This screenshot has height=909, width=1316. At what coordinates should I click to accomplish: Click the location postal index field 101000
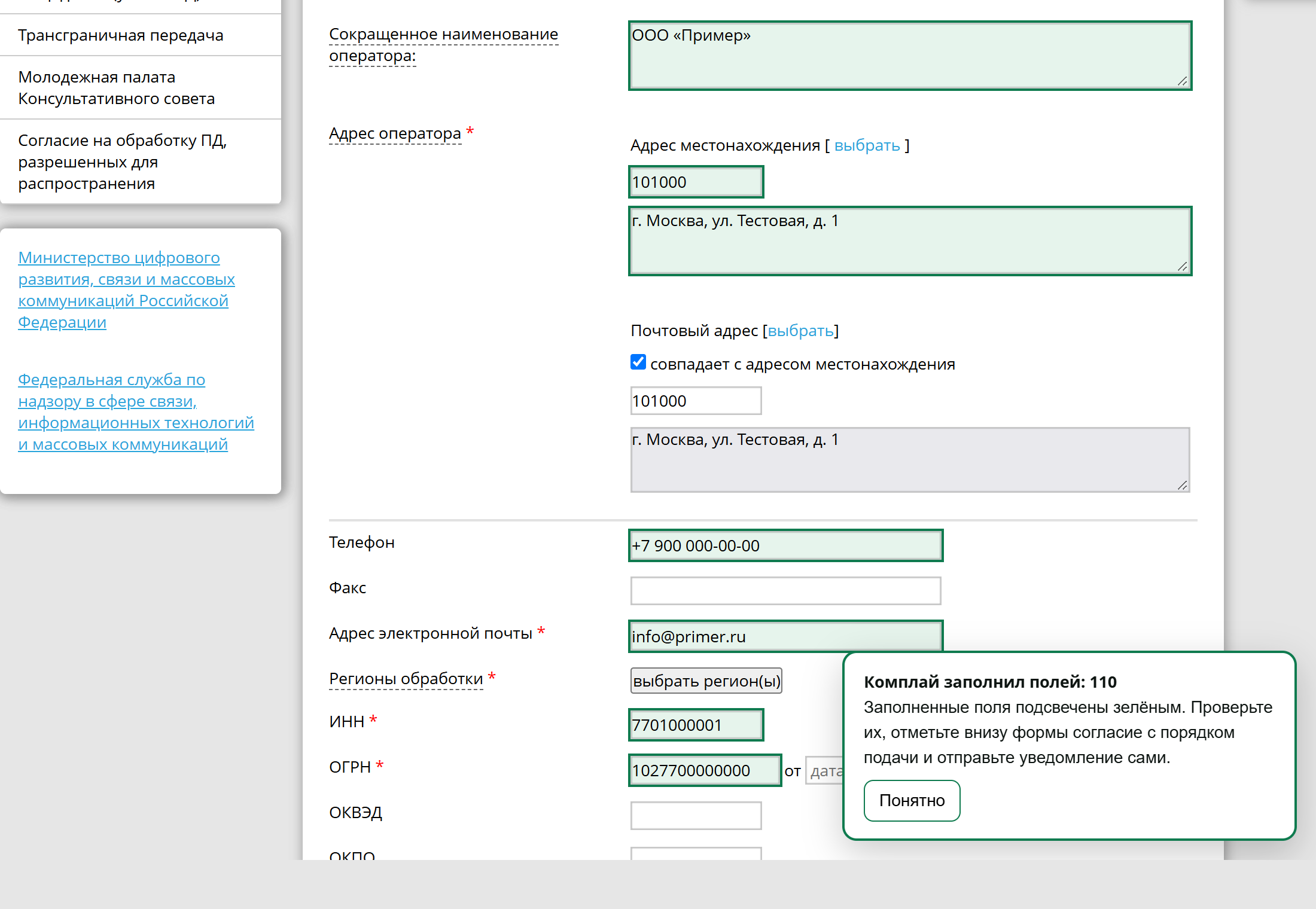tap(696, 182)
